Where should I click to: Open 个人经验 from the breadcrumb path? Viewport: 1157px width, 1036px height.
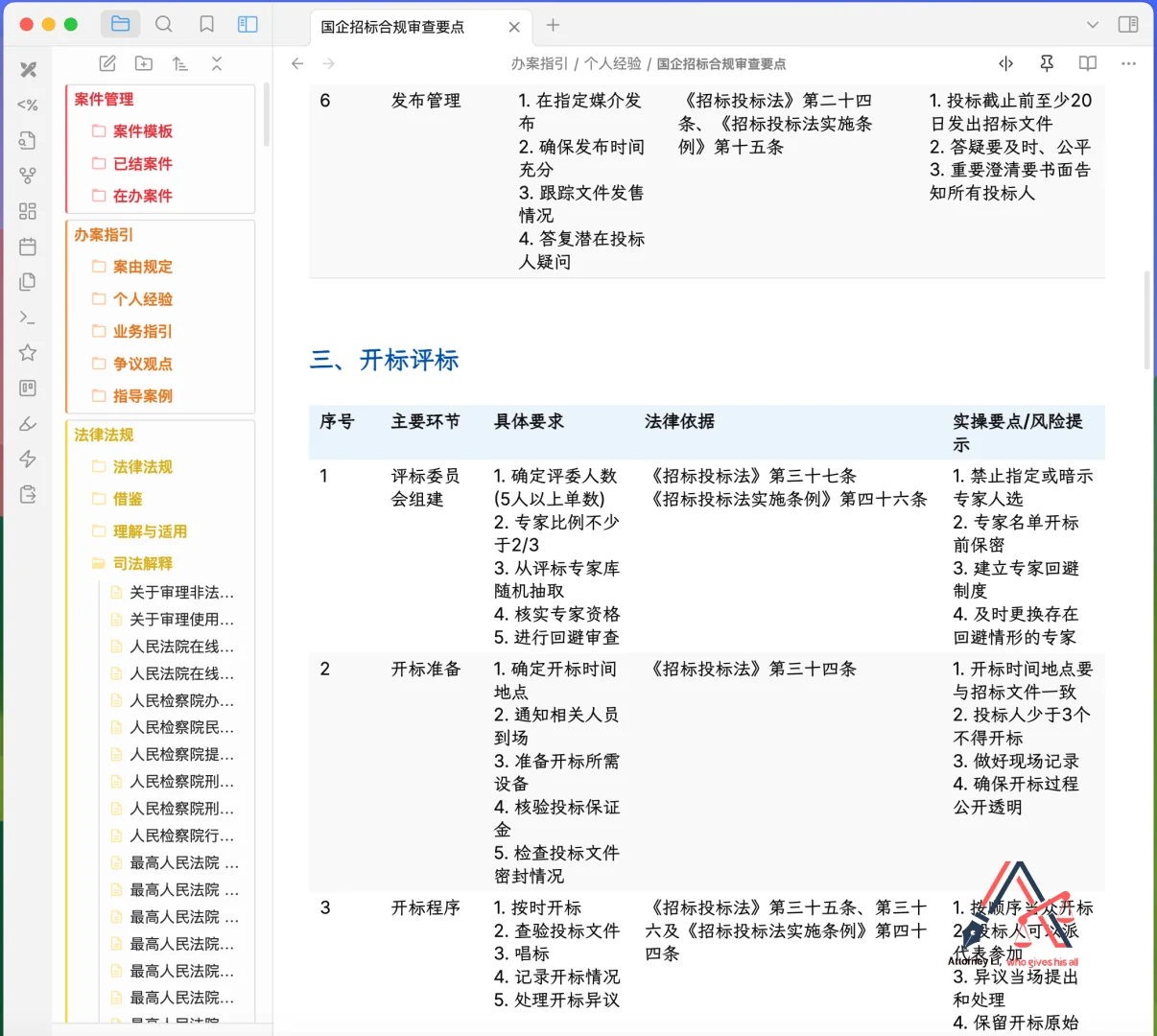611,63
